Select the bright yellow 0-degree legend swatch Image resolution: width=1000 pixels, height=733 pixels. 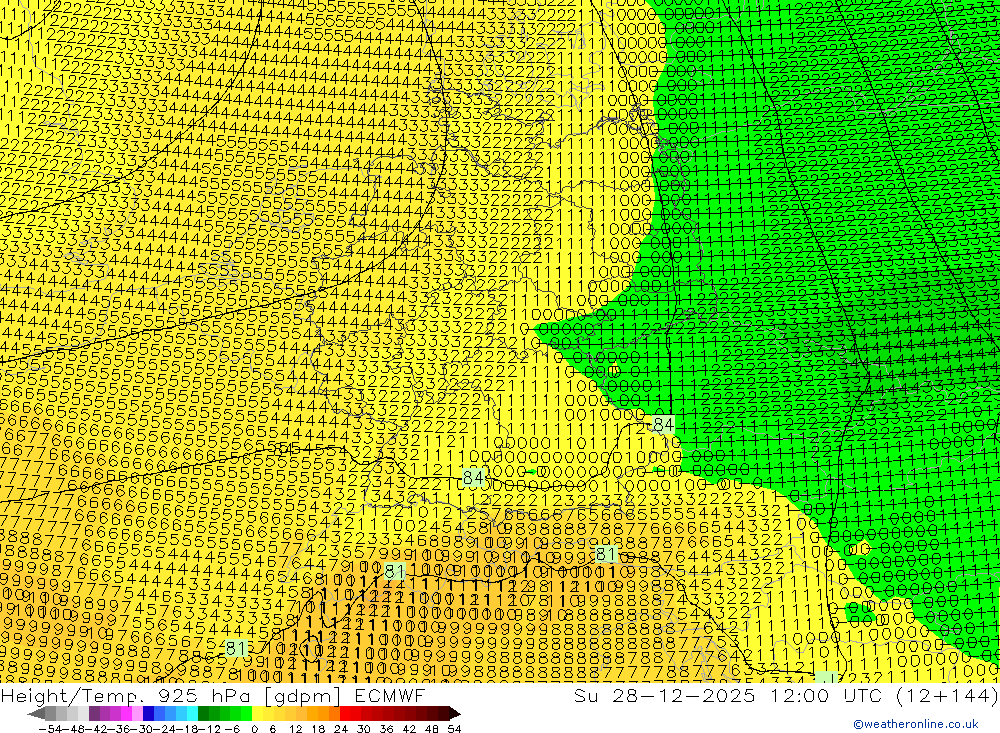[258, 713]
